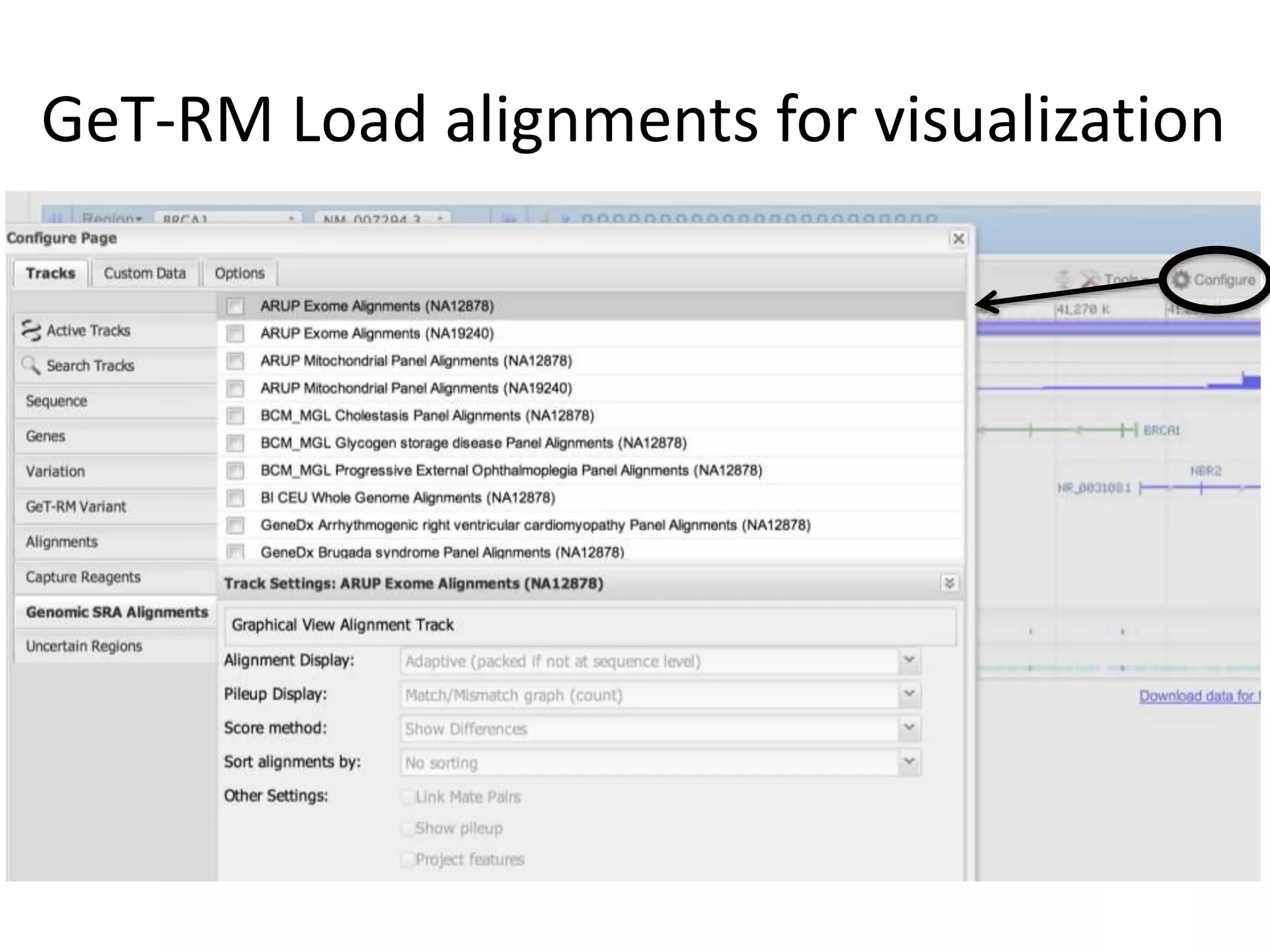Select the Alignments category
Viewport: 1270px width, 952px height.
click(x=115, y=542)
